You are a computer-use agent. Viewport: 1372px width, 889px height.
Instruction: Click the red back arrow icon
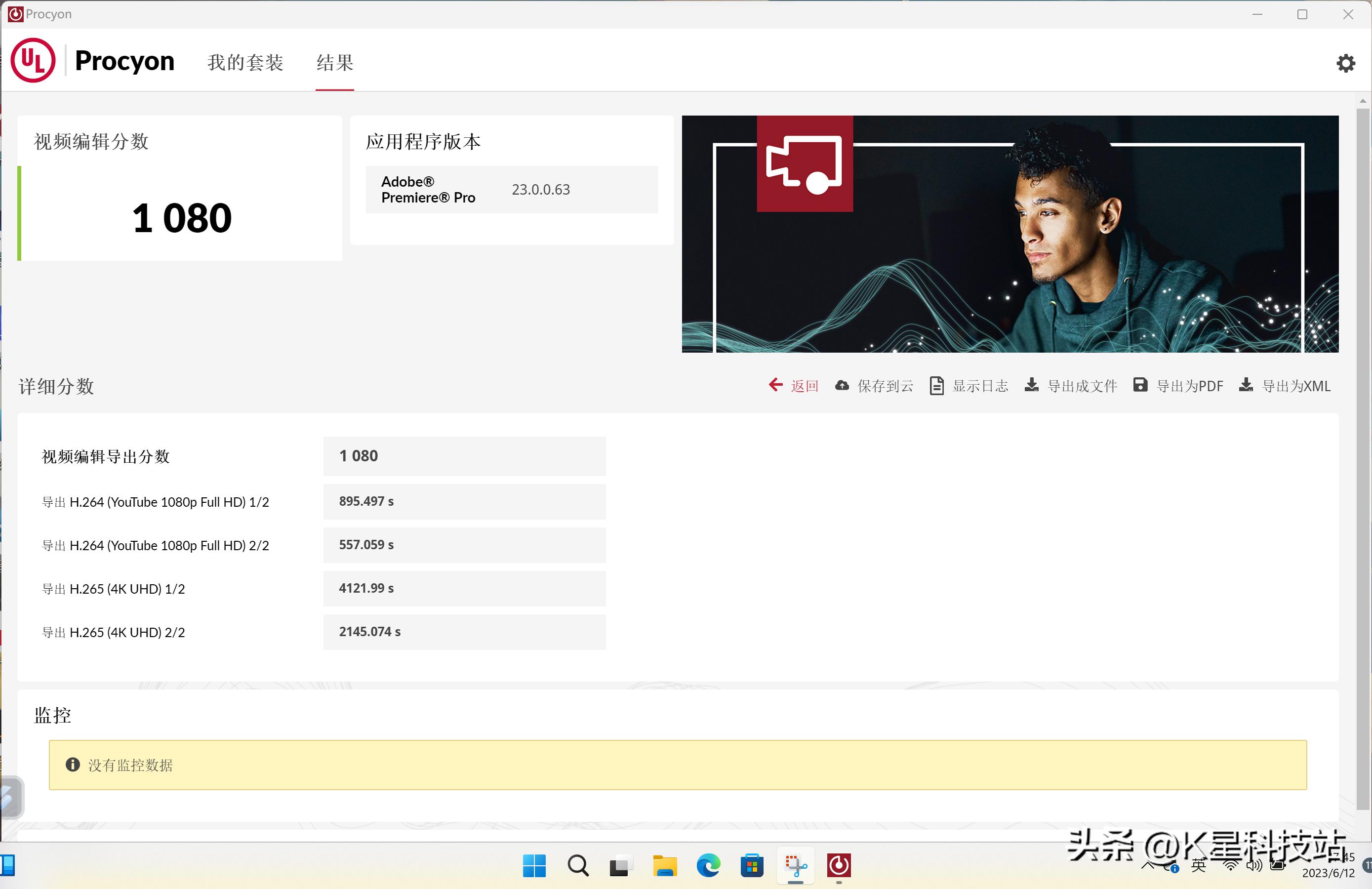[x=775, y=385]
